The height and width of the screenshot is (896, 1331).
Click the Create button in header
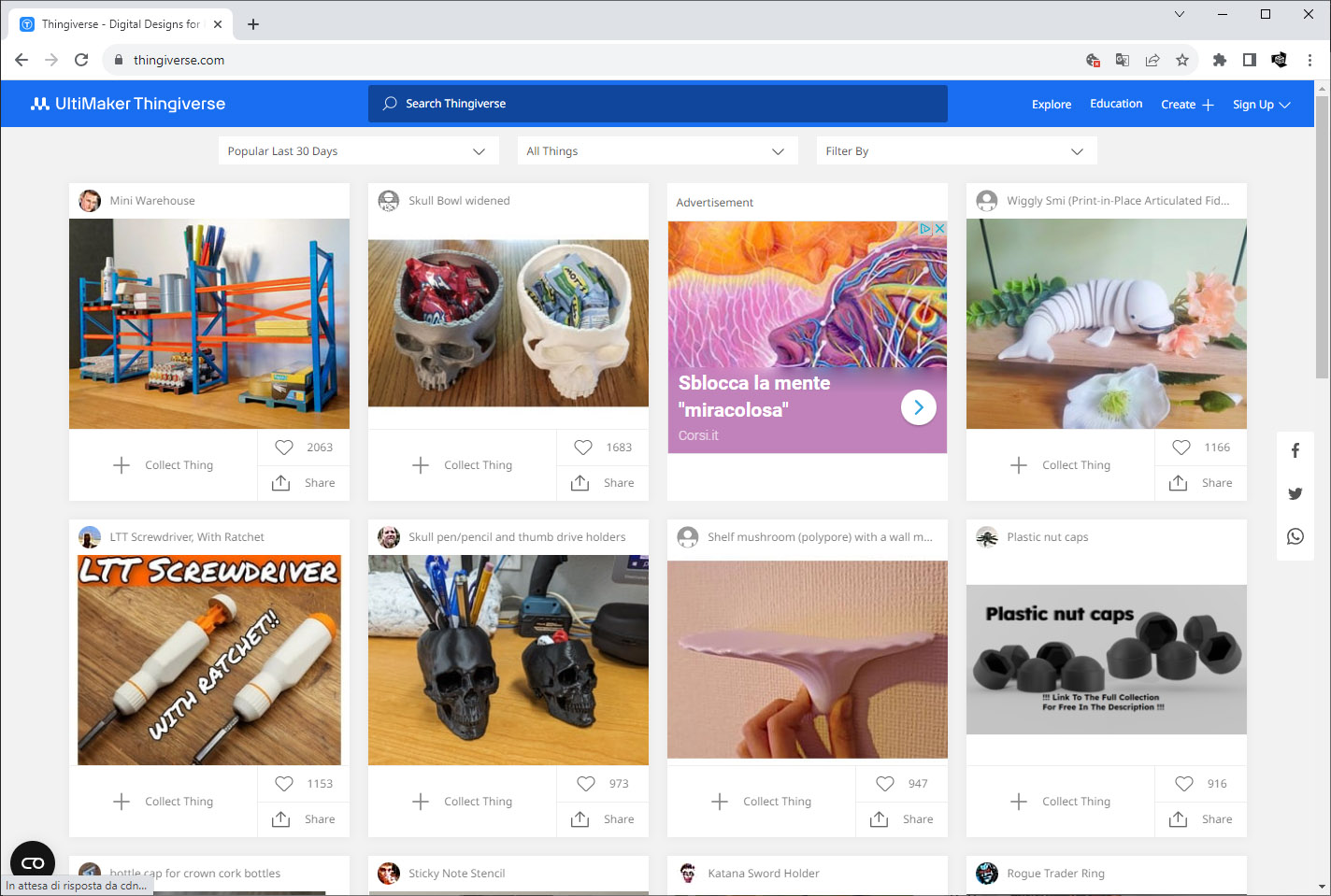pos(1186,105)
